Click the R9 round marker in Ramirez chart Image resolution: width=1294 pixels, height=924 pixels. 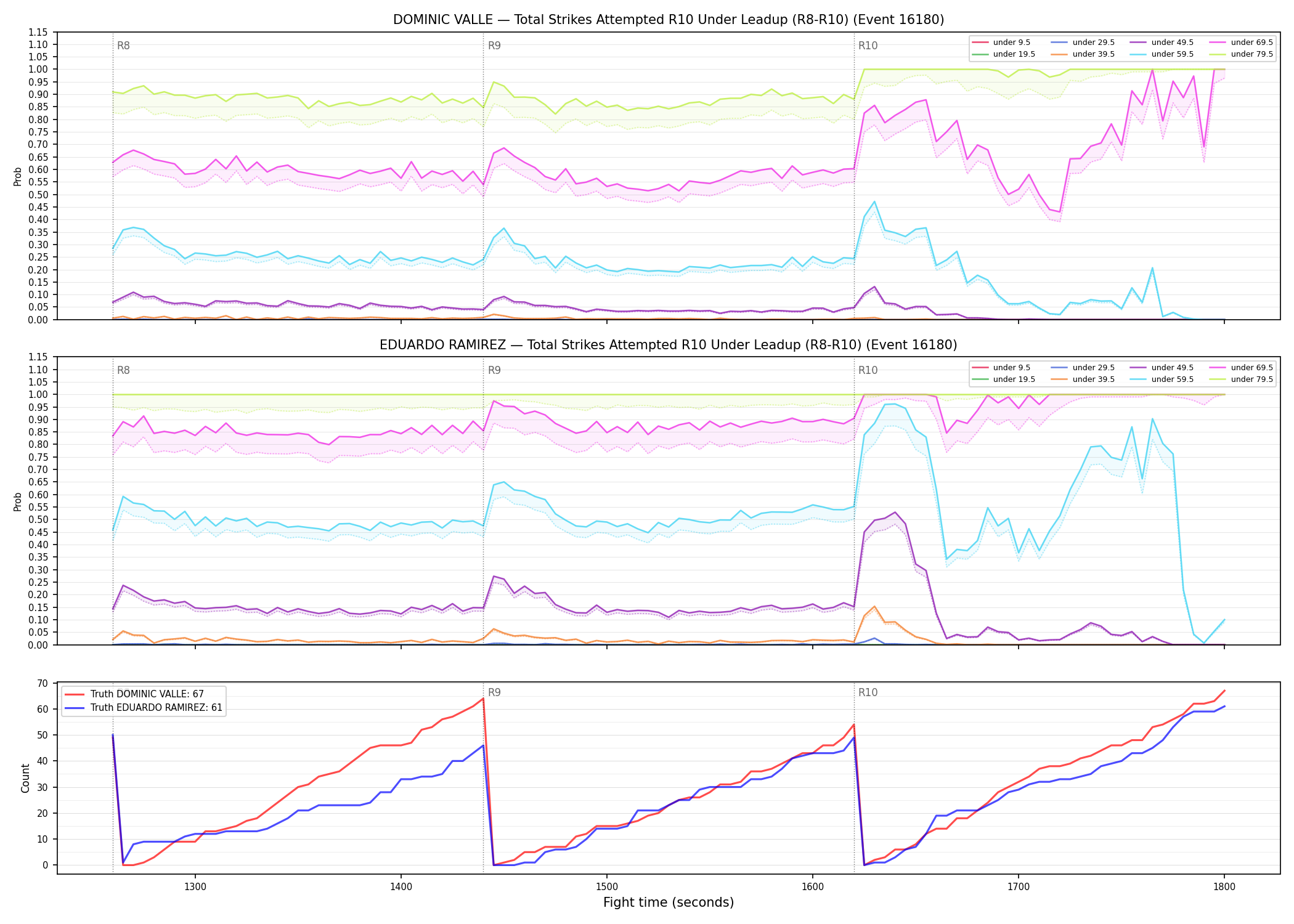pos(494,370)
